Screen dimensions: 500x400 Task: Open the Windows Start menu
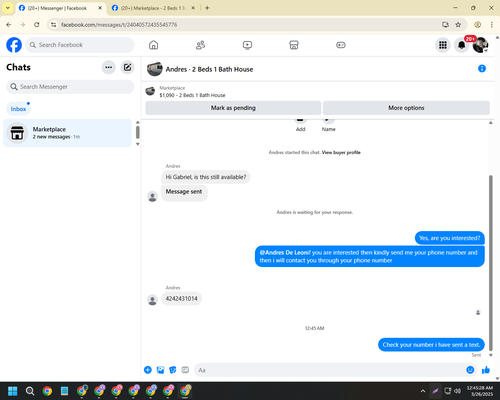click(x=13, y=391)
